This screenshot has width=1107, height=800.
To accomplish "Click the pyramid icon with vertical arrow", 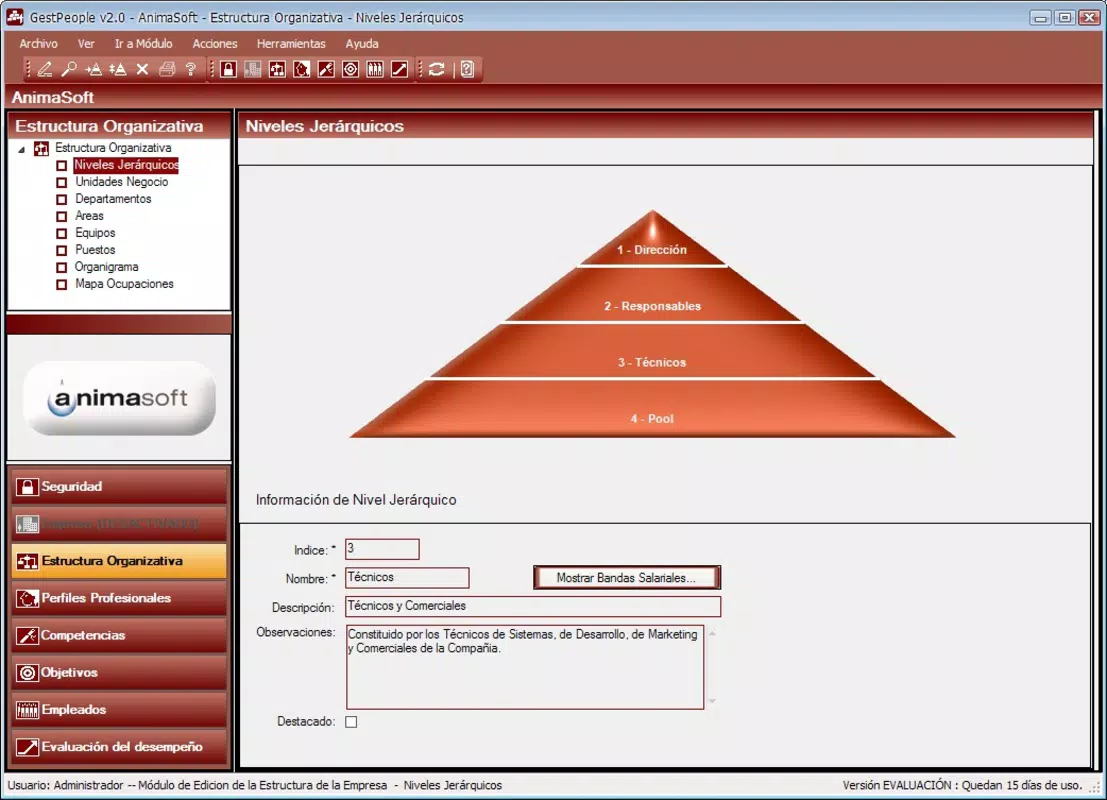I will 118,69.
